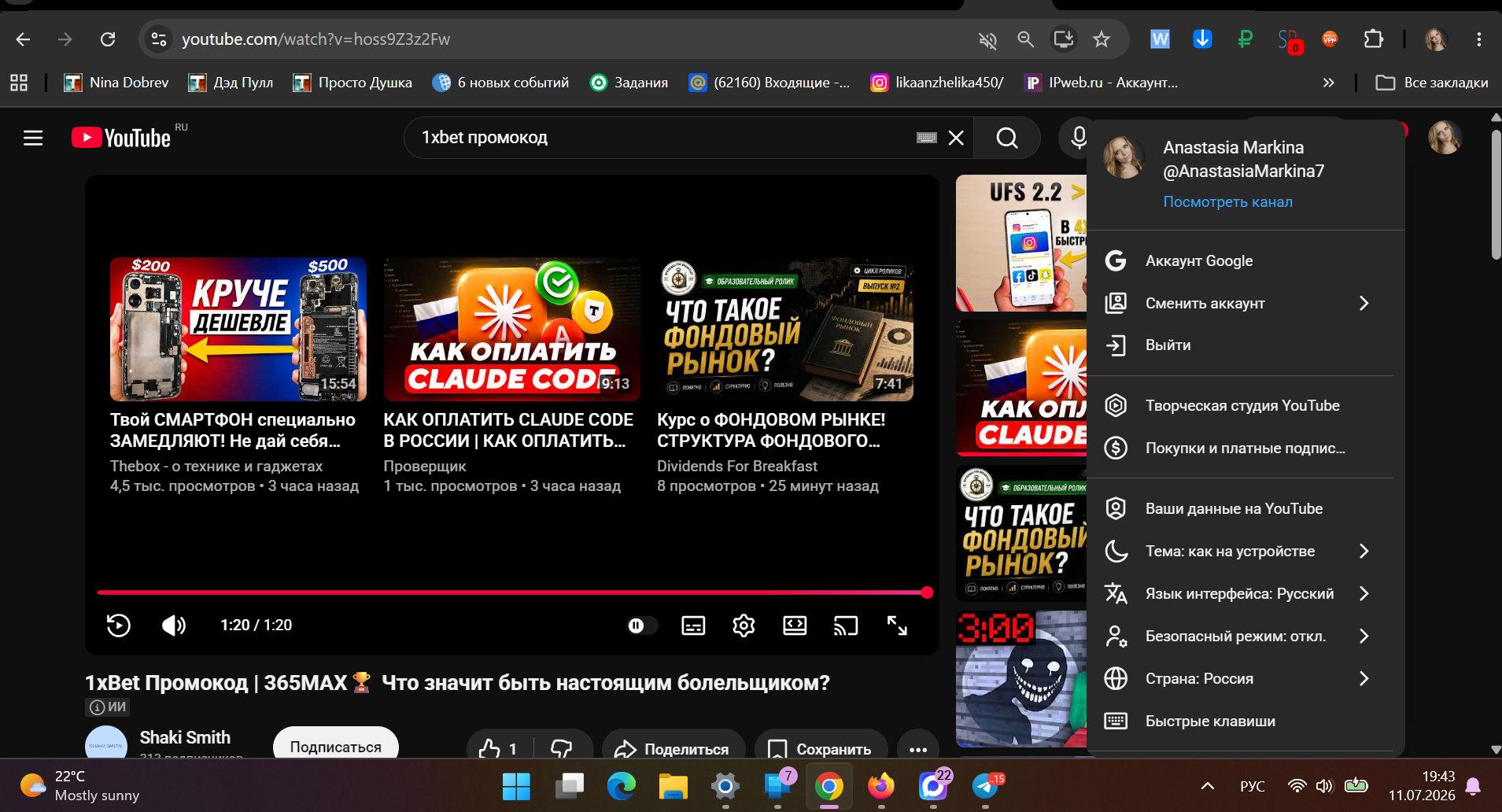Open the Задания bookmark
This screenshot has width=1502, height=812.
(629, 83)
